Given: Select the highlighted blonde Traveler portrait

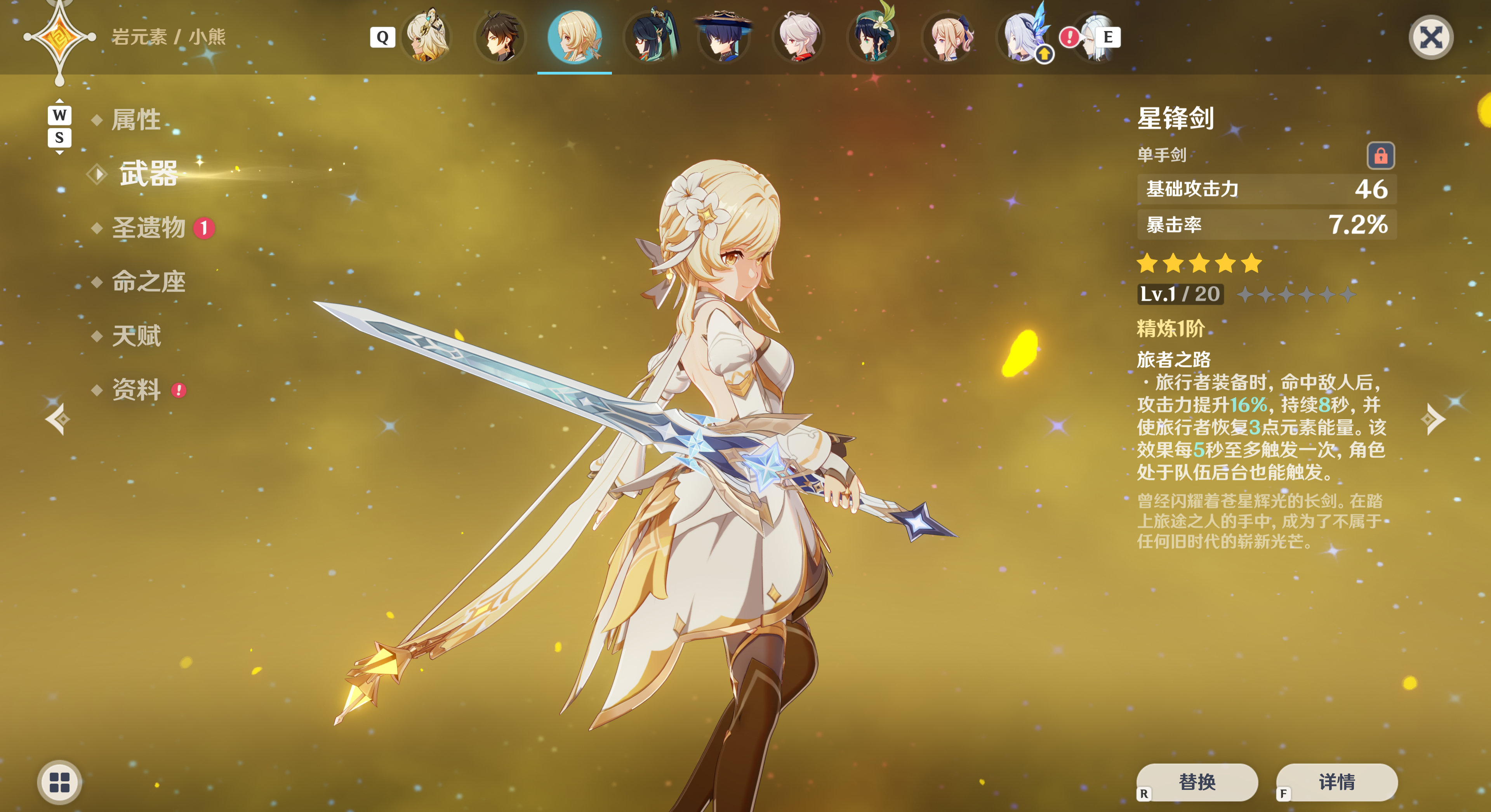Looking at the screenshot, I should pyautogui.click(x=574, y=36).
